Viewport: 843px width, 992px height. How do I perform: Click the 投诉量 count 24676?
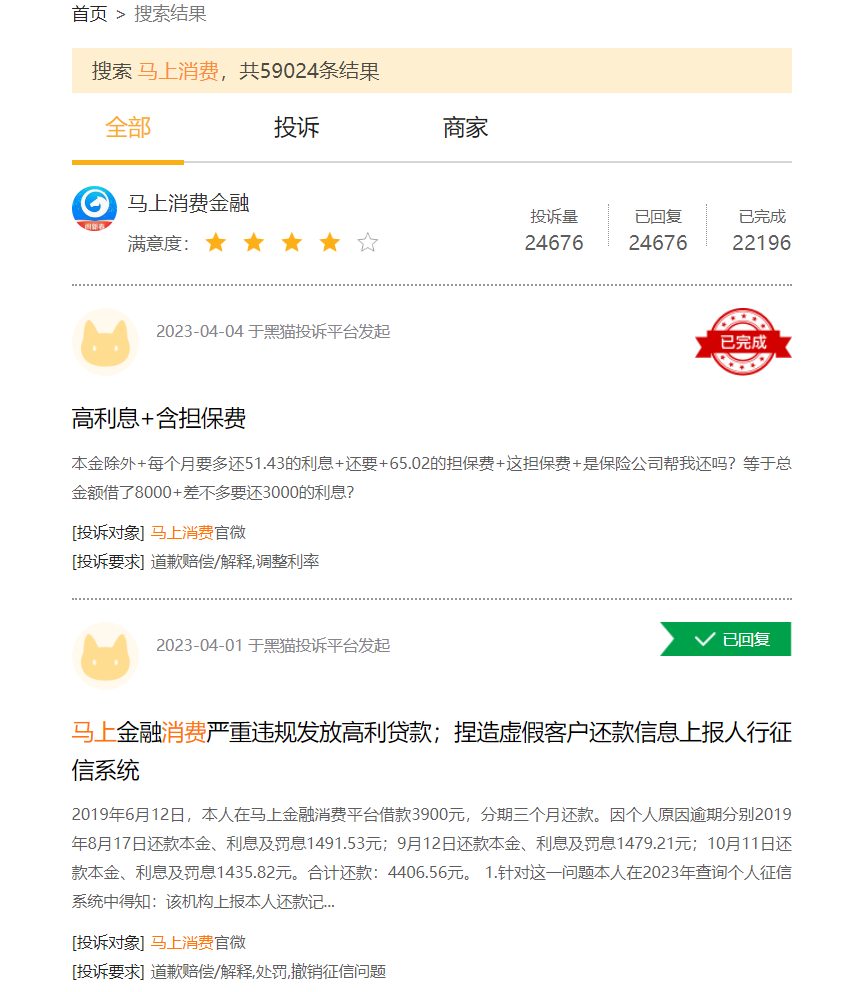pyautogui.click(x=554, y=243)
